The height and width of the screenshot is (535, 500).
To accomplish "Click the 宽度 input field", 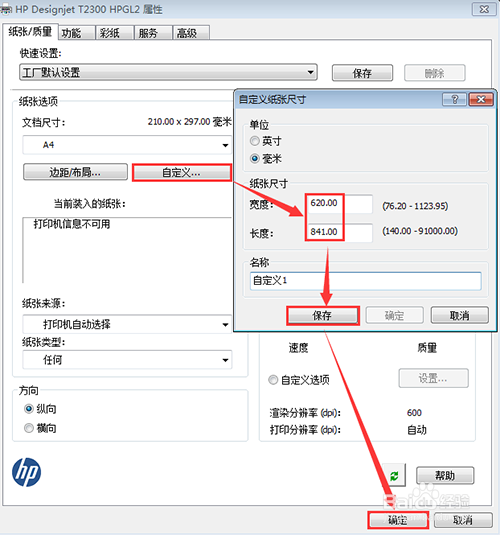I will 340,204.
